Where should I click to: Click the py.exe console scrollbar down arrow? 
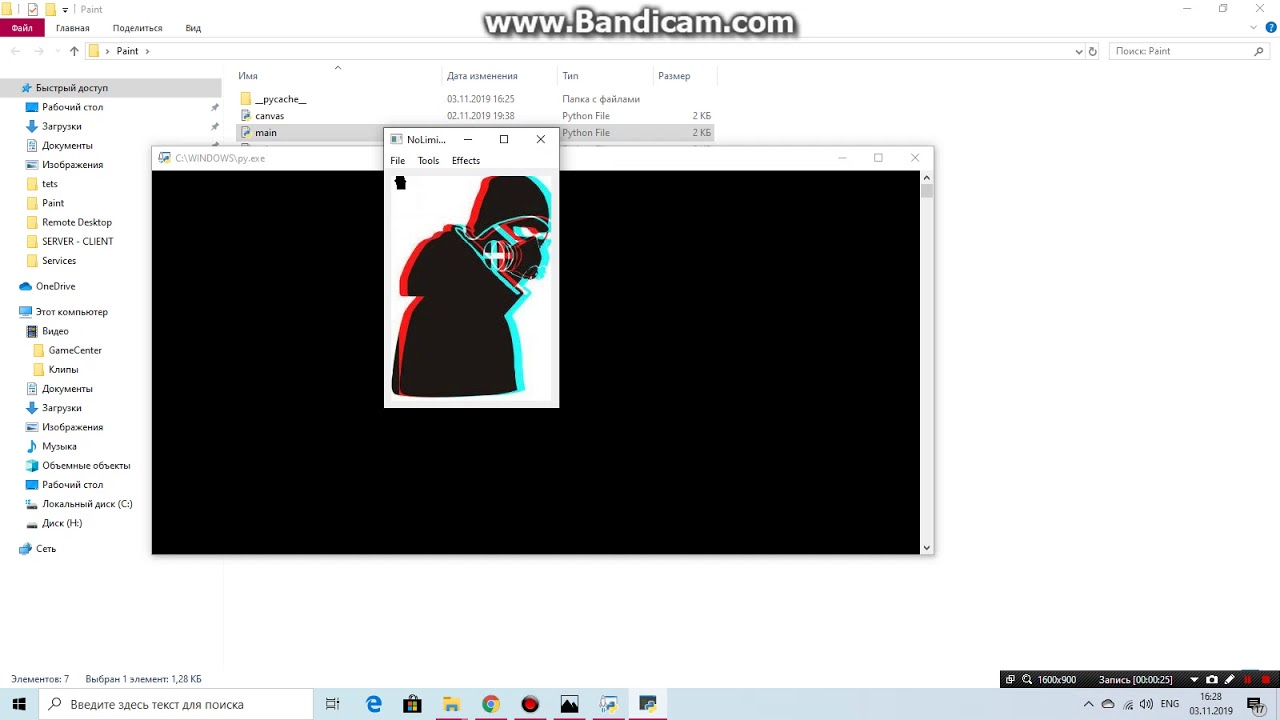point(927,548)
